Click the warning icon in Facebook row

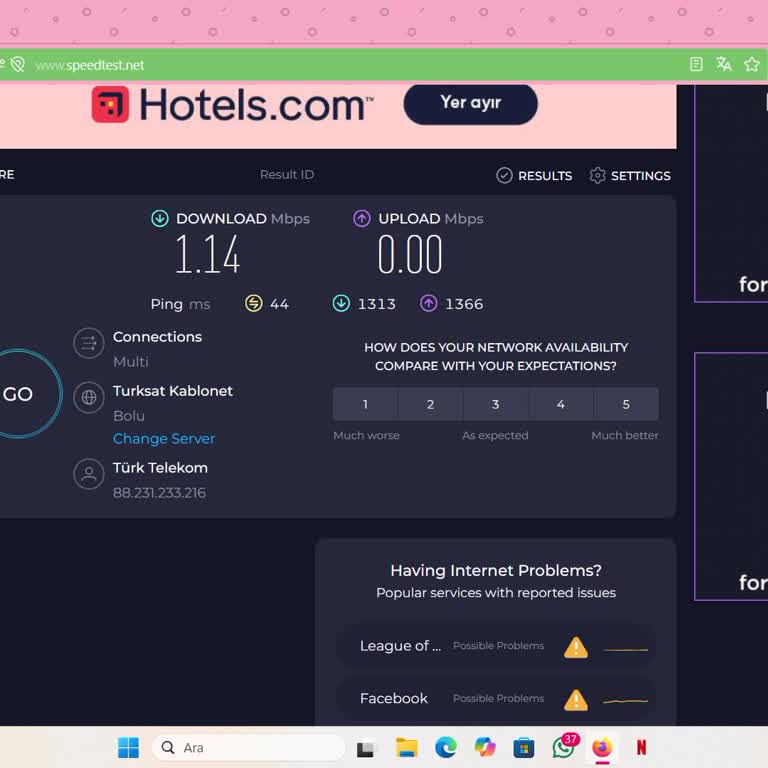[x=576, y=699]
